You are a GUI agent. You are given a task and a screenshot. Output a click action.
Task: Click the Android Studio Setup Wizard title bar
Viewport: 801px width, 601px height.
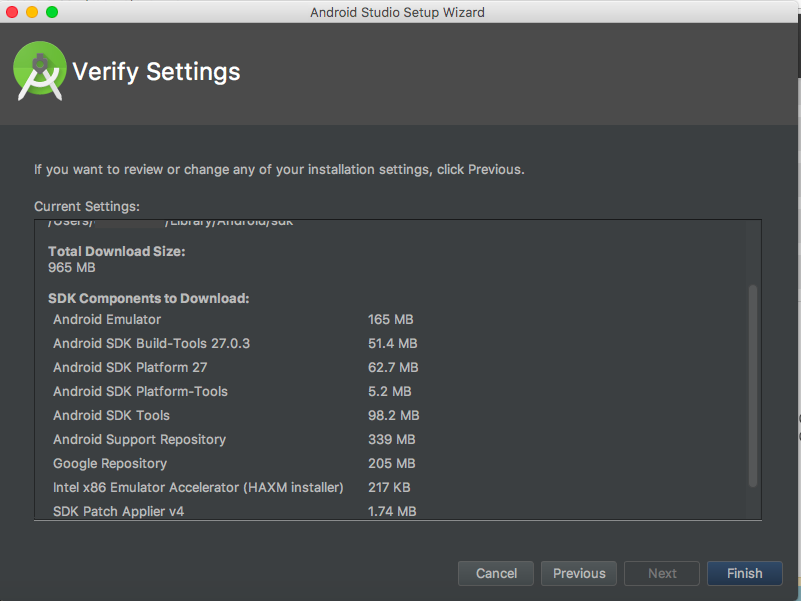click(400, 12)
